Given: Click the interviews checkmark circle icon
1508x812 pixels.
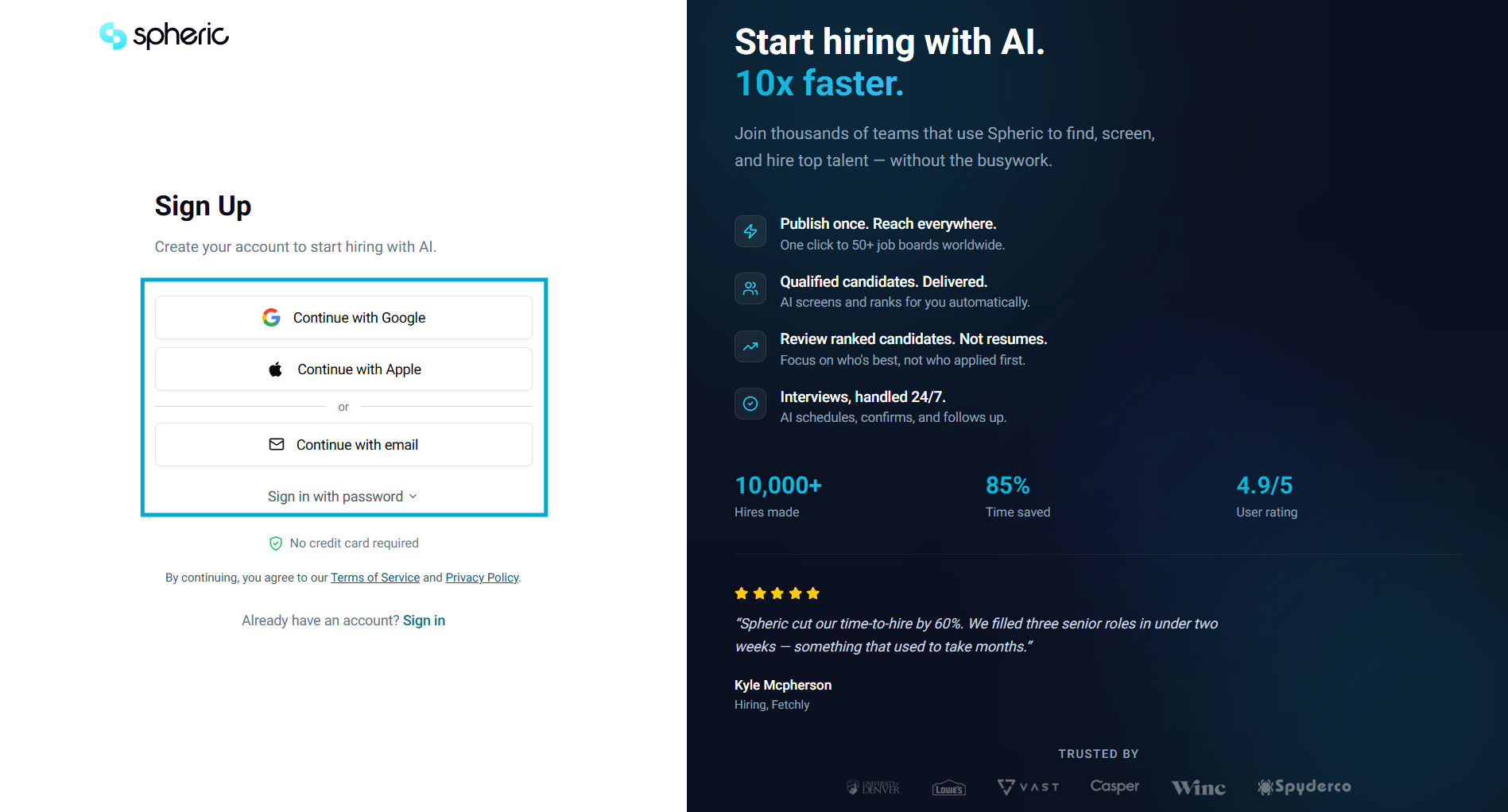Looking at the screenshot, I should coord(750,404).
